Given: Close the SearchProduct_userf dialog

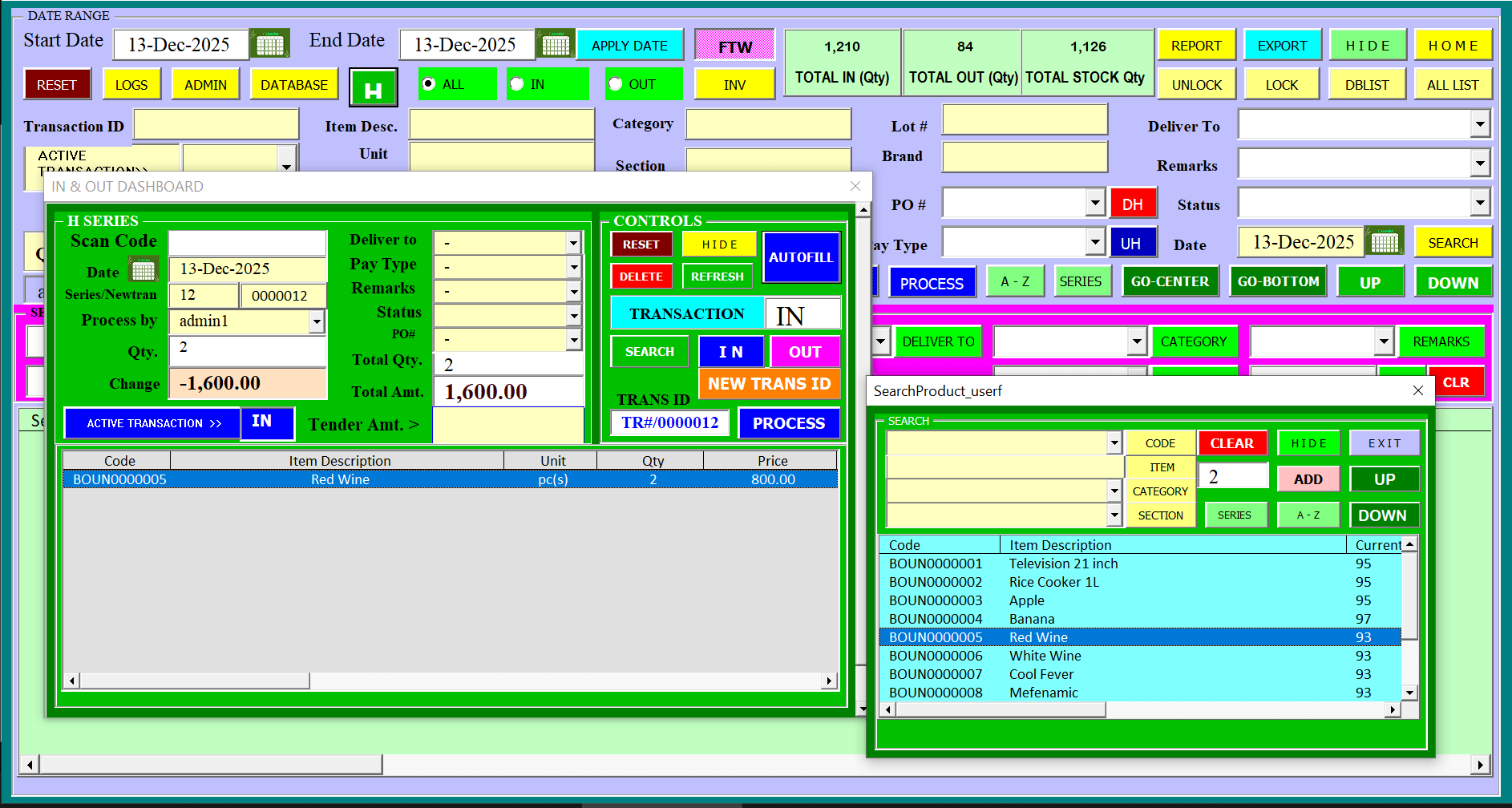Looking at the screenshot, I should point(1417,390).
